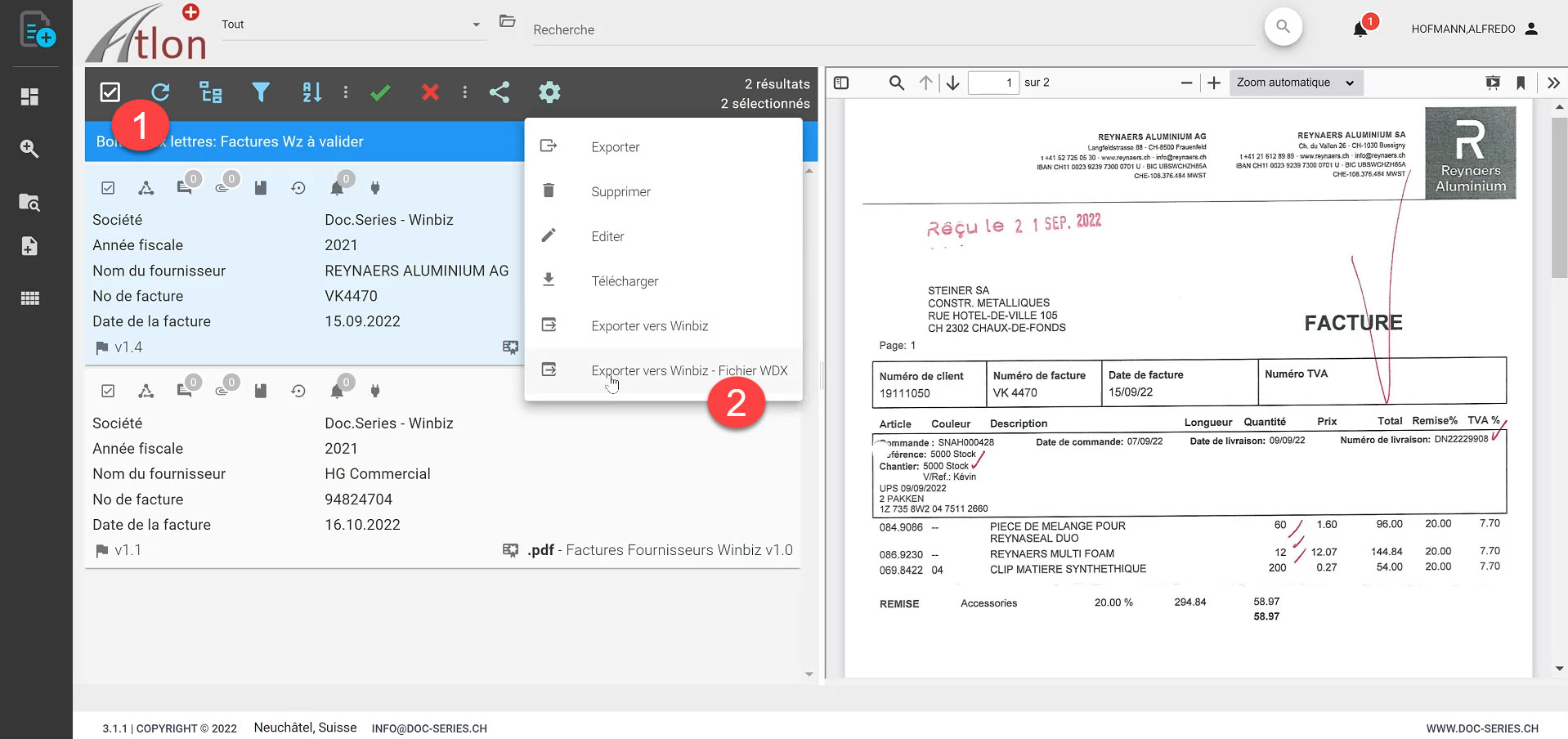Click the new document icon in sidebar

[37, 29]
